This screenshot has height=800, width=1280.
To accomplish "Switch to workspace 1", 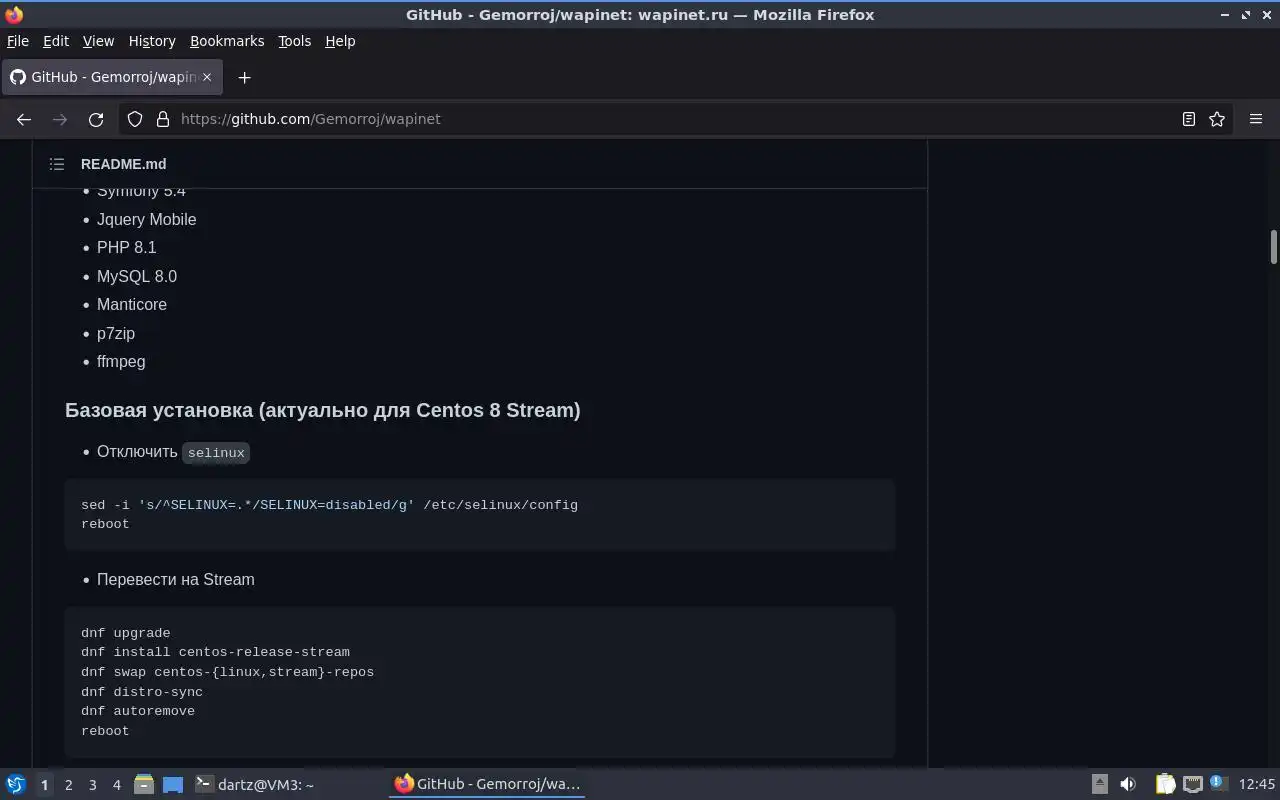I will point(44,785).
